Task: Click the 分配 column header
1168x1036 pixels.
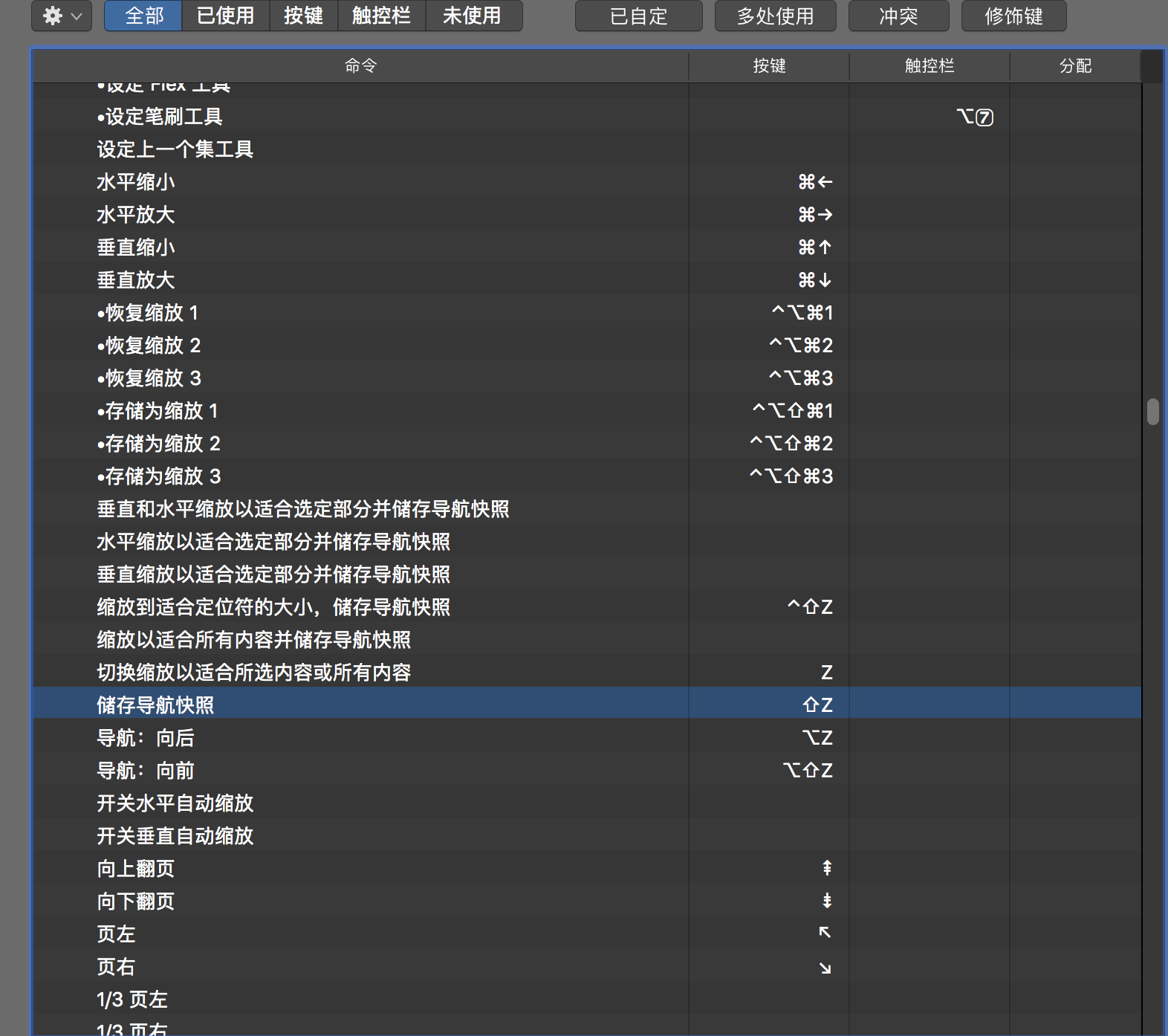Action: (x=1075, y=66)
